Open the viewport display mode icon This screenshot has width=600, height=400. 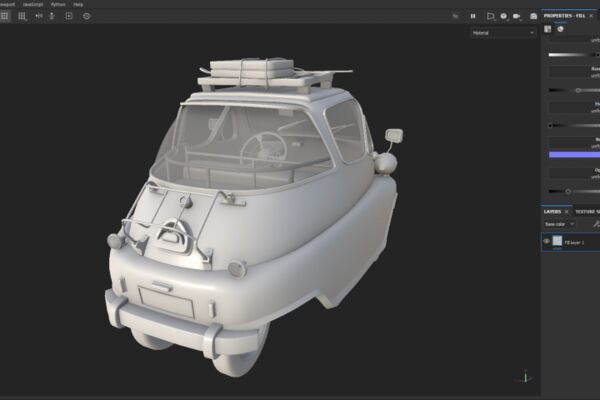click(491, 16)
